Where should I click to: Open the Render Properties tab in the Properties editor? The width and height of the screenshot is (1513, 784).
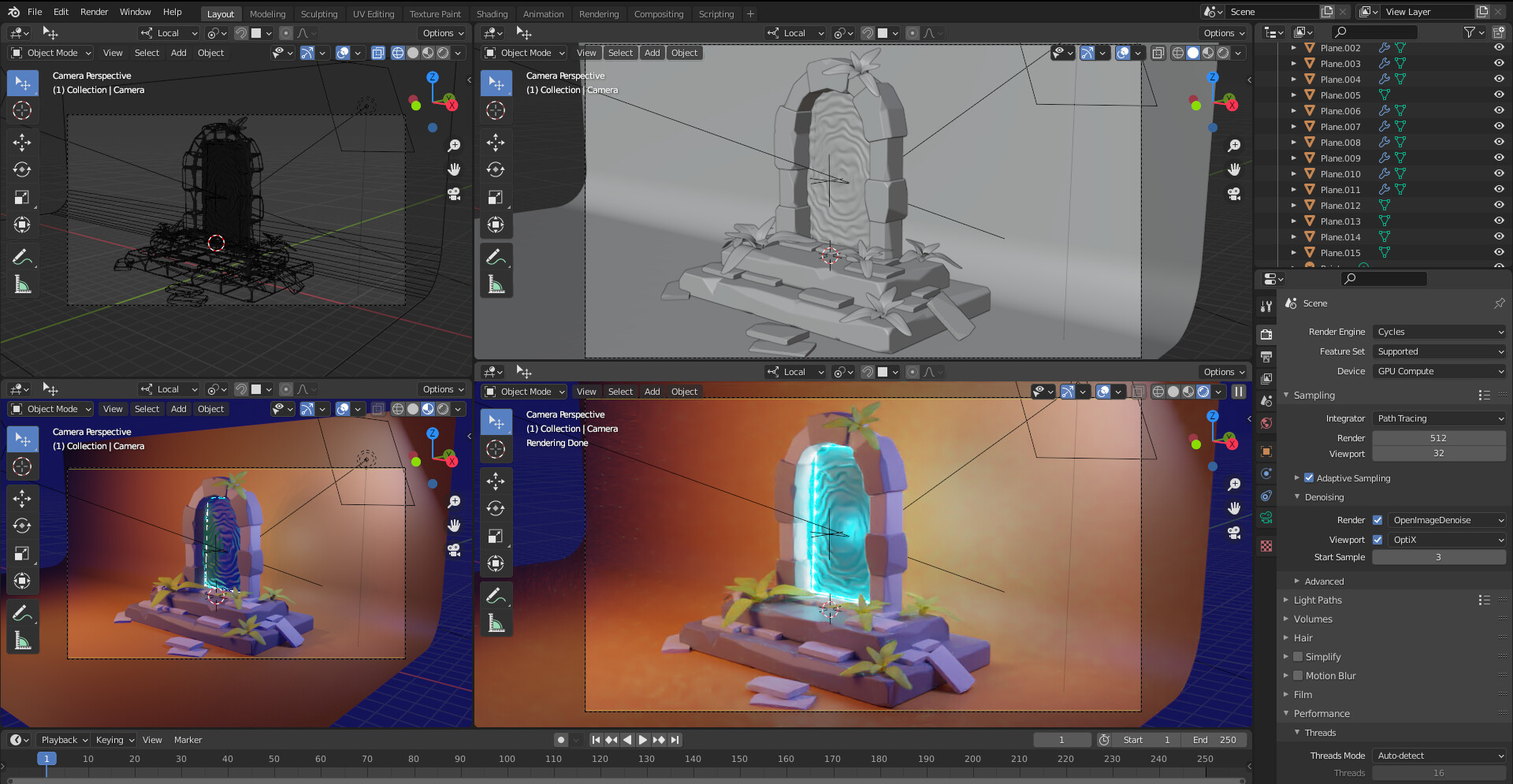(1266, 334)
